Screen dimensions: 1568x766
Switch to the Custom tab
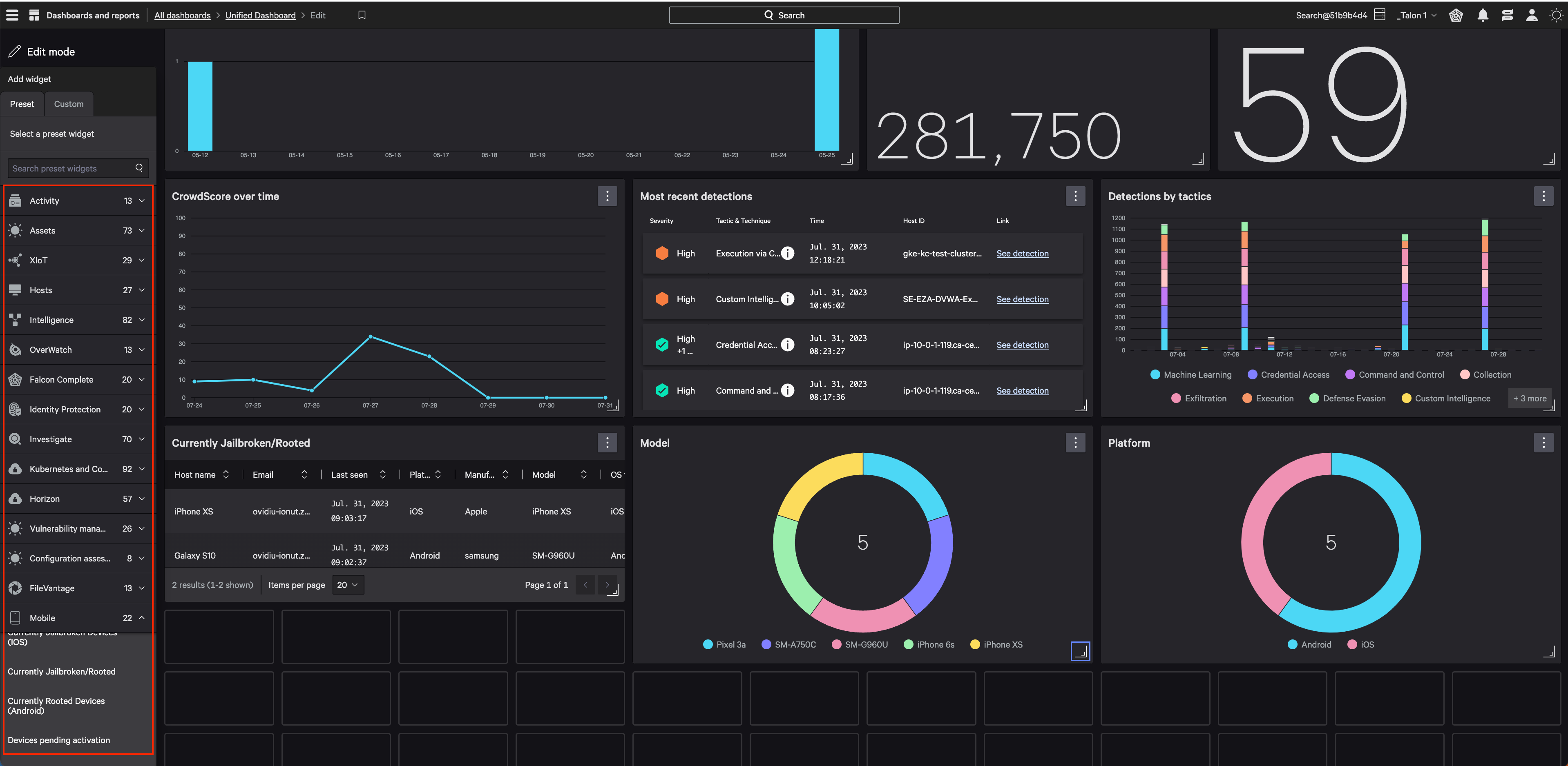pyautogui.click(x=69, y=104)
